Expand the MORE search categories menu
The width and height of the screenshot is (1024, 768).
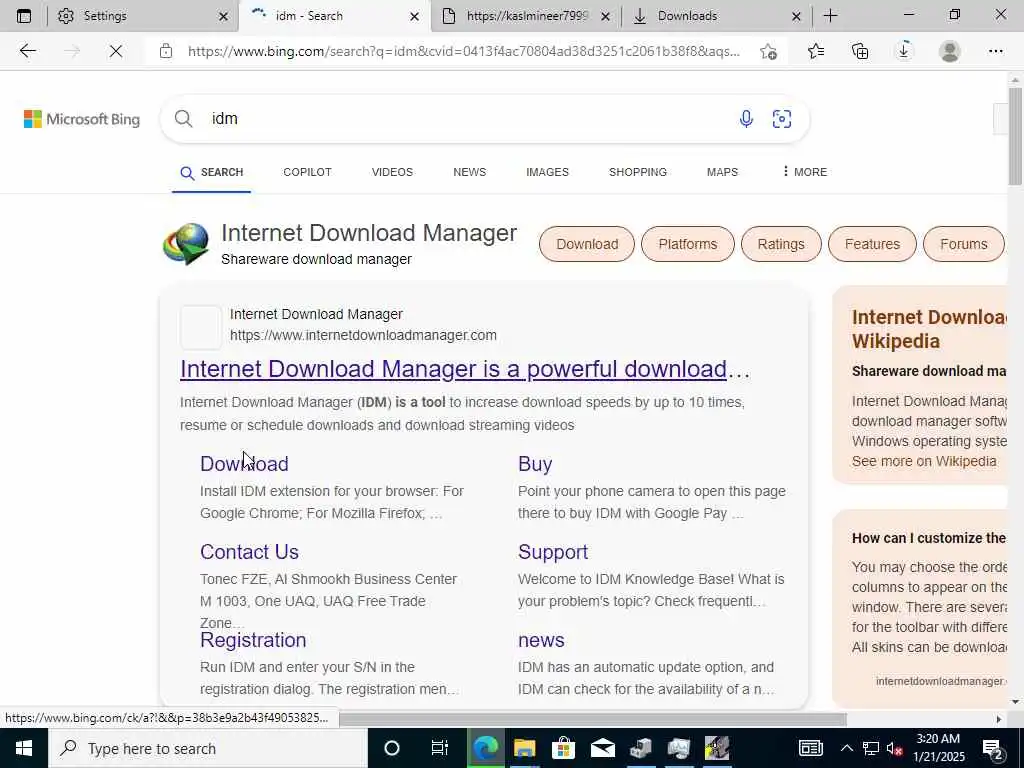805,172
